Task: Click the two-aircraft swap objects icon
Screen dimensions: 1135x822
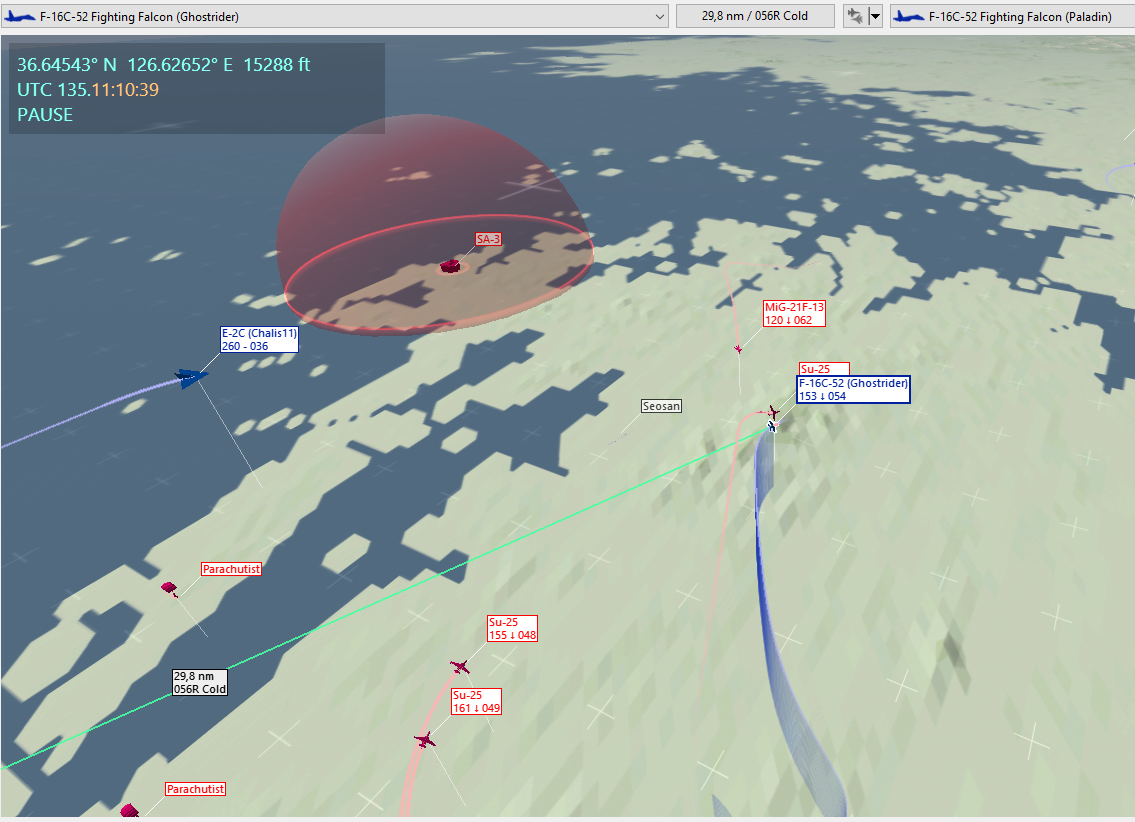Action: coord(855,16)
